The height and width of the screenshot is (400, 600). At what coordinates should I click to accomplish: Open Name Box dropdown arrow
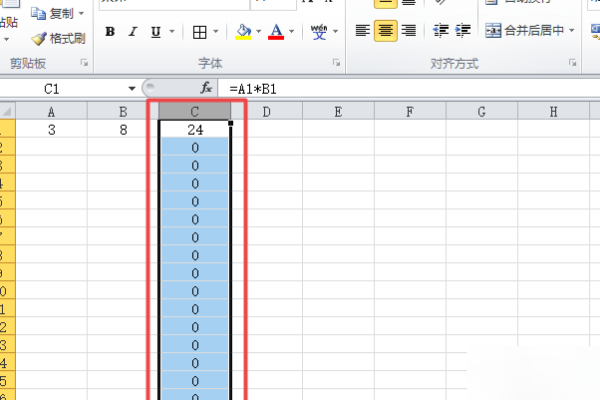[x=132, y=89]
